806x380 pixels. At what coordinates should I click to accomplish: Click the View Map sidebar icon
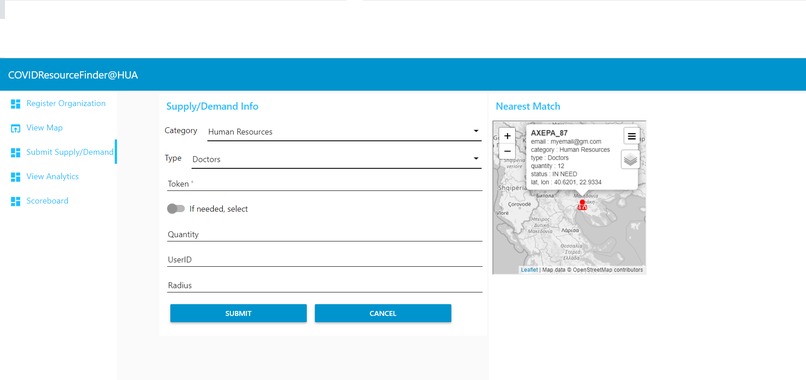tap(15, 128)
